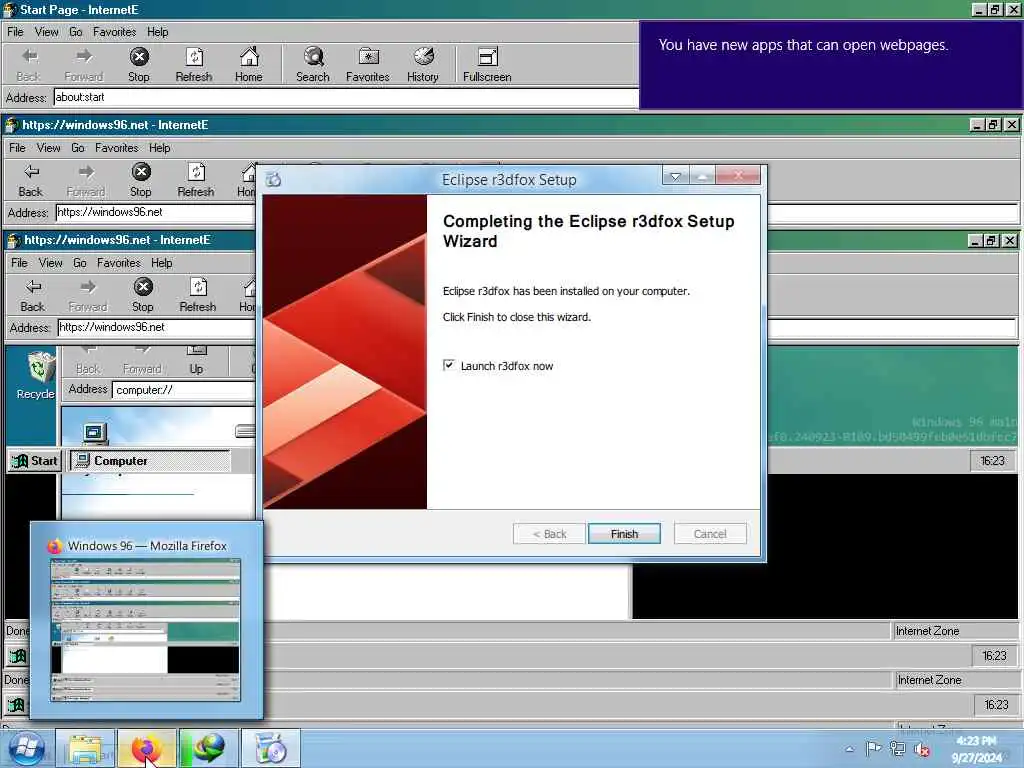Click the Computer taskbar button in Windows 96
This screenshot has width=1024, height=768.
150,460
